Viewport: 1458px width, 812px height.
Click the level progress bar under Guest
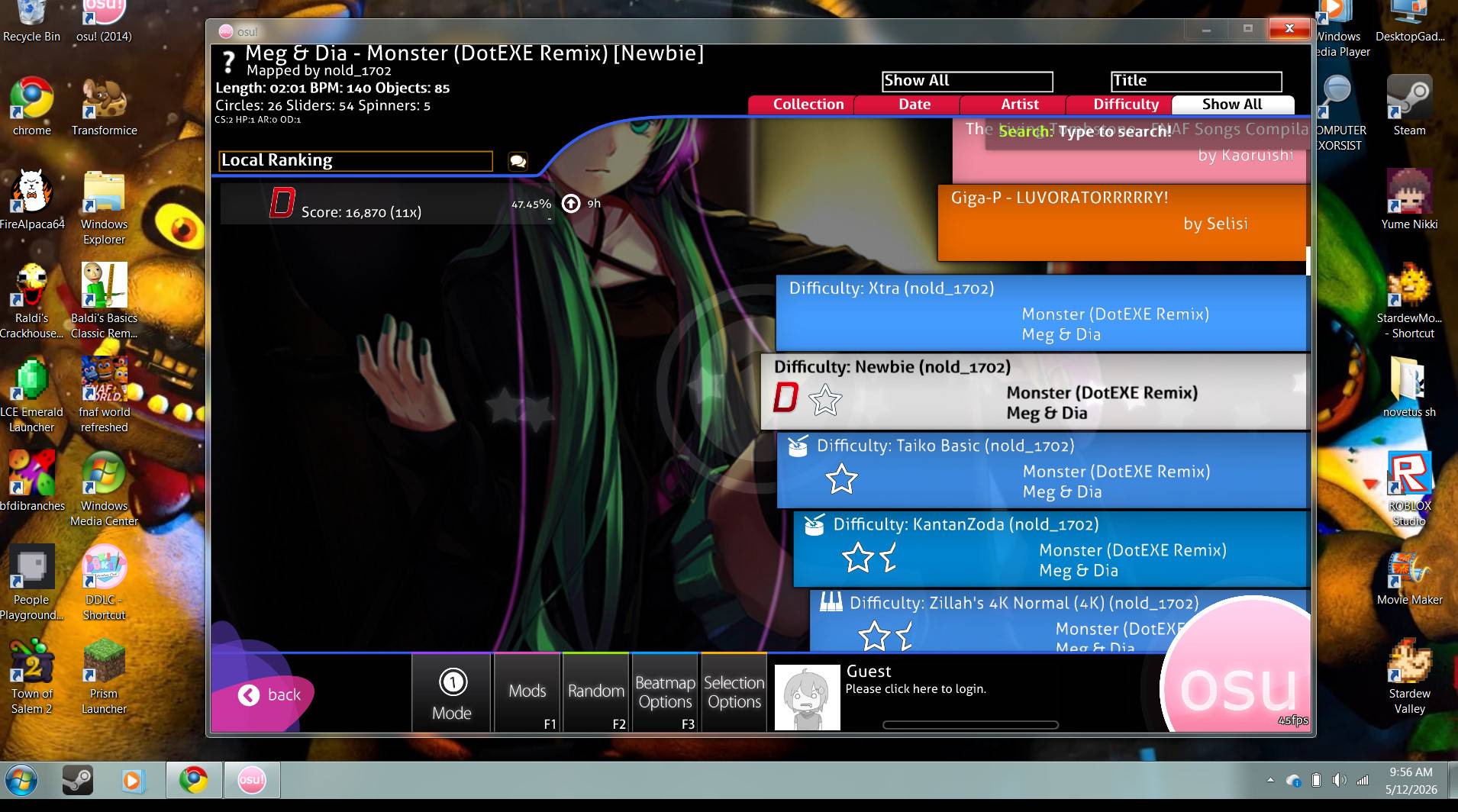[970, 725]
